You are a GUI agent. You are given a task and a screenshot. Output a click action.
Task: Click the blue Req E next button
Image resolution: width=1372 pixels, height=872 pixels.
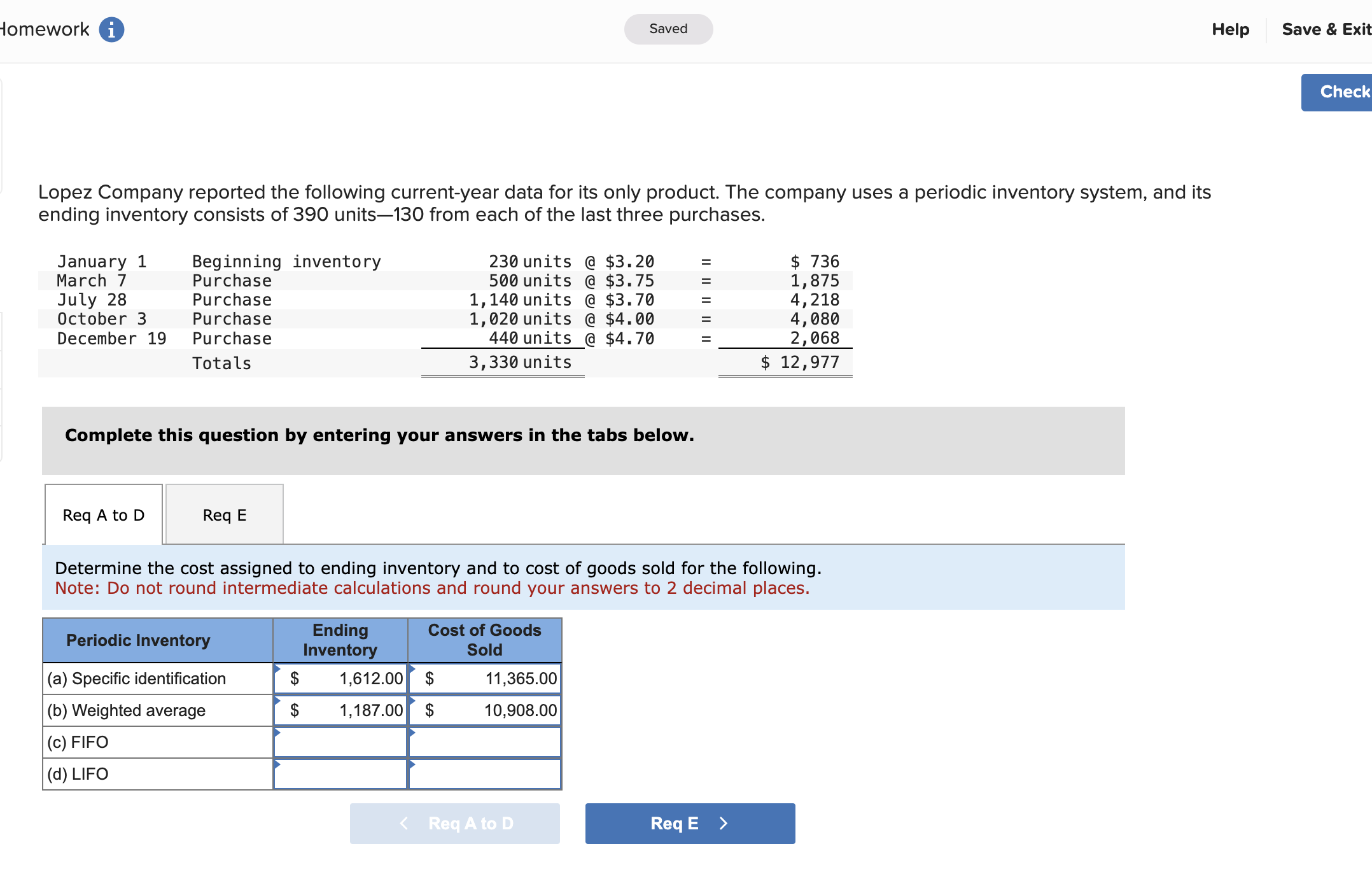coord(690,824)
